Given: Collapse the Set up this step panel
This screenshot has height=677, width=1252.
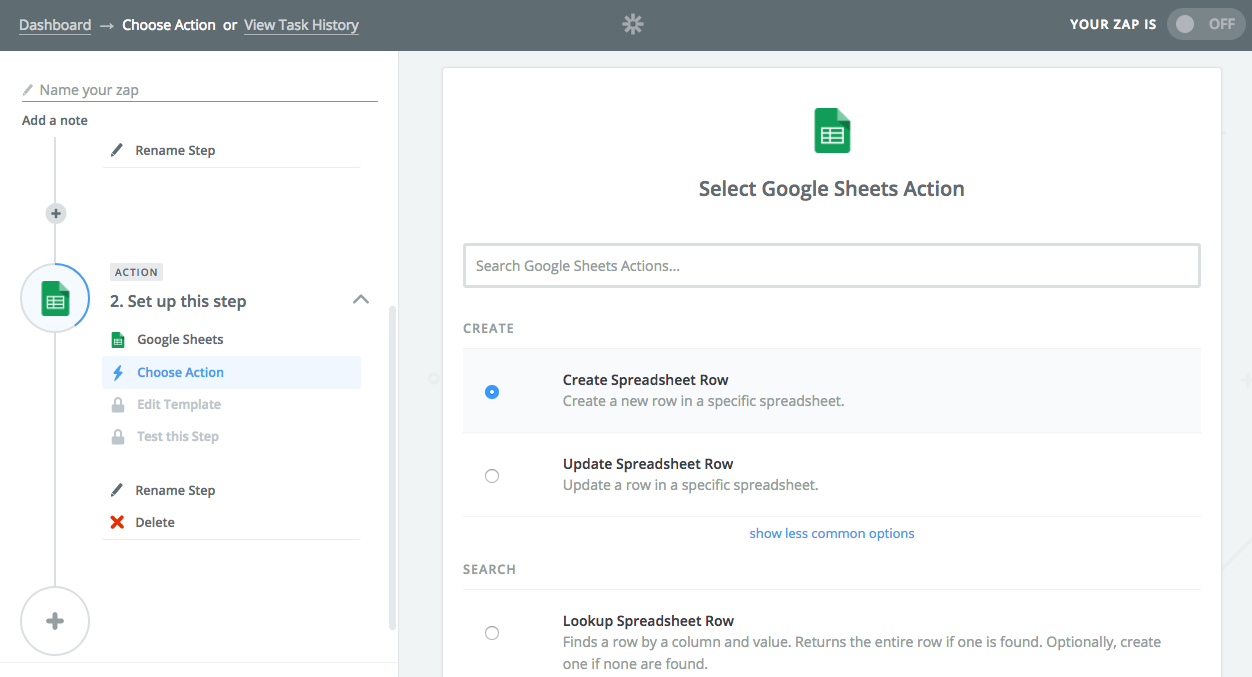Looking at the screenshot, I should [x=360, y=299].
